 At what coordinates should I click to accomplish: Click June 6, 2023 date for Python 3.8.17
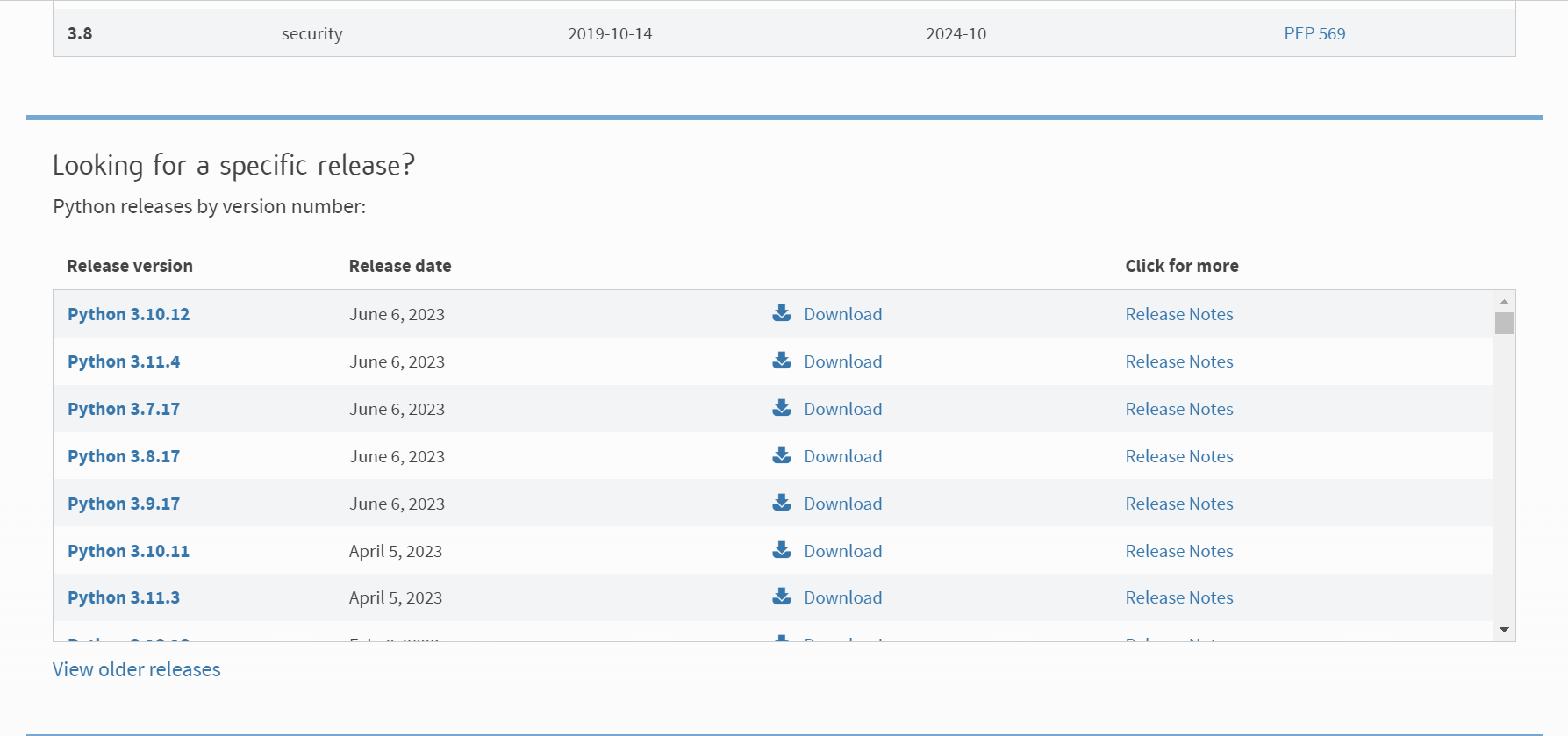pyautogui.click(x=397, y=456)
